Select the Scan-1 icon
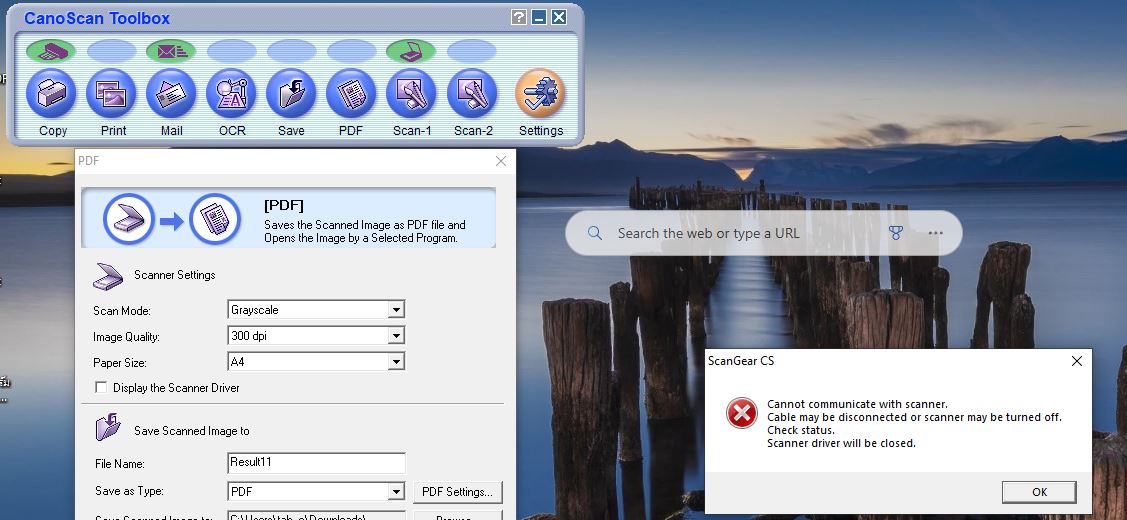 click(411, 93)
